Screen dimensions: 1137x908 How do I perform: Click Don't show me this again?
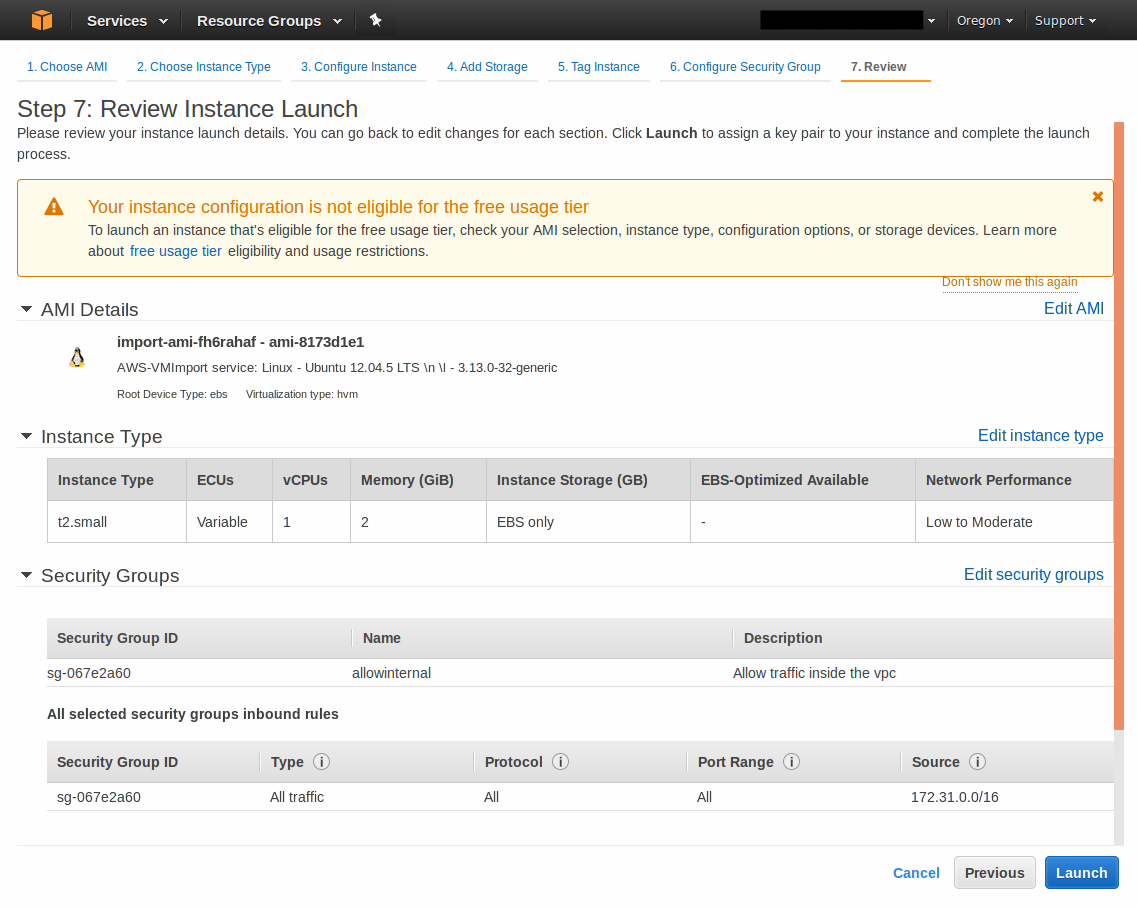(x=1009, y=282)
